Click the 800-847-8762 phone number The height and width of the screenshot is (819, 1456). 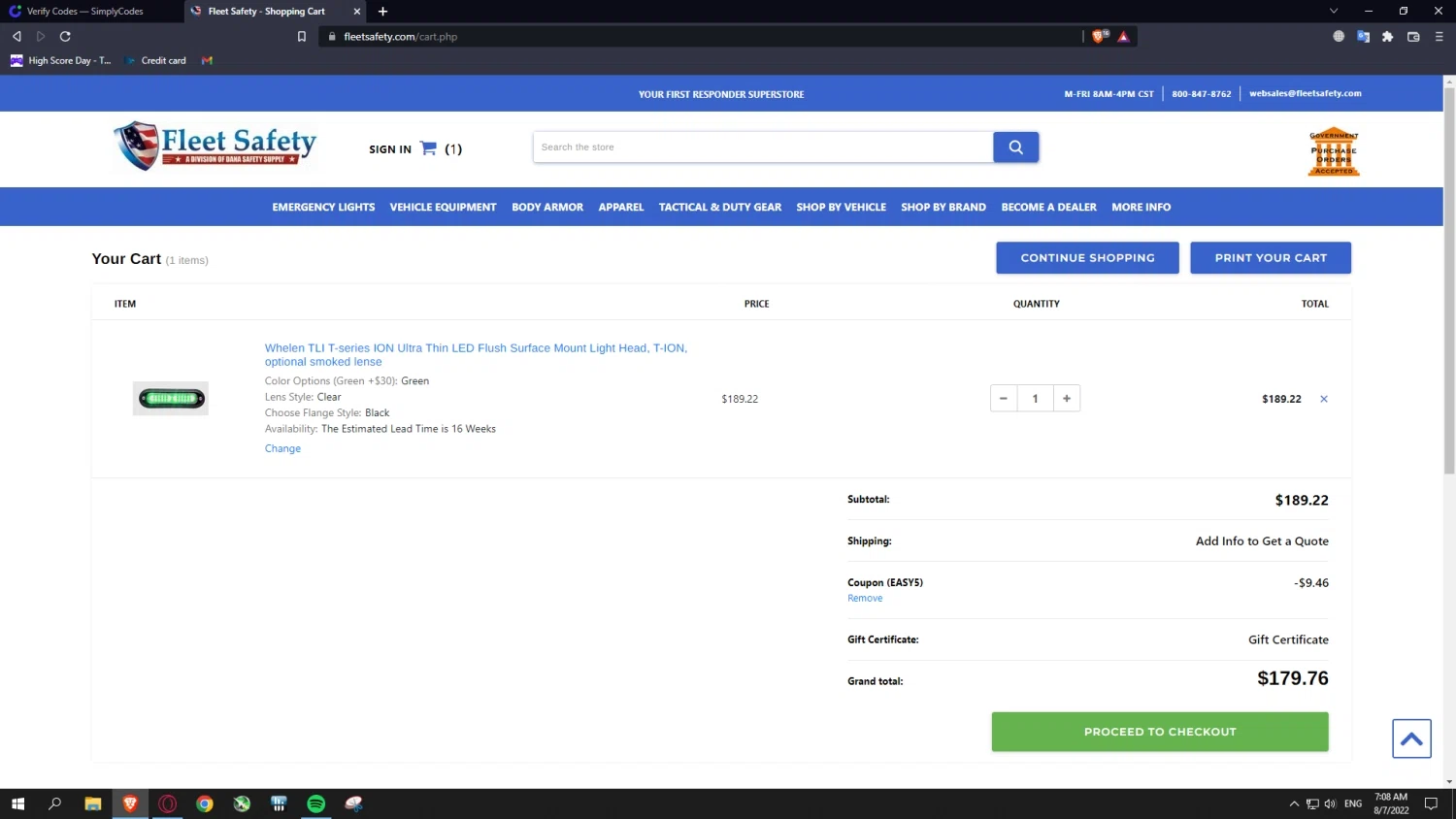[x=1201, y=94]
